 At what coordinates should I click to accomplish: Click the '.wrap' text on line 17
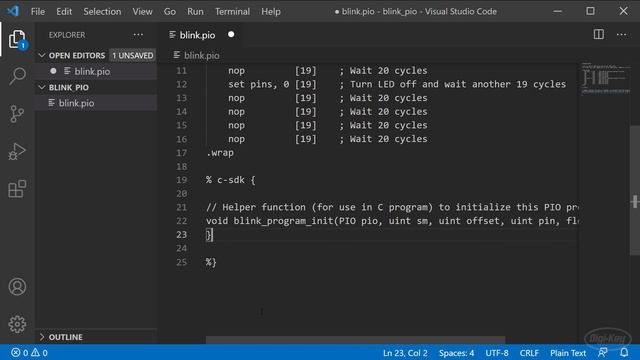point(220,153)
